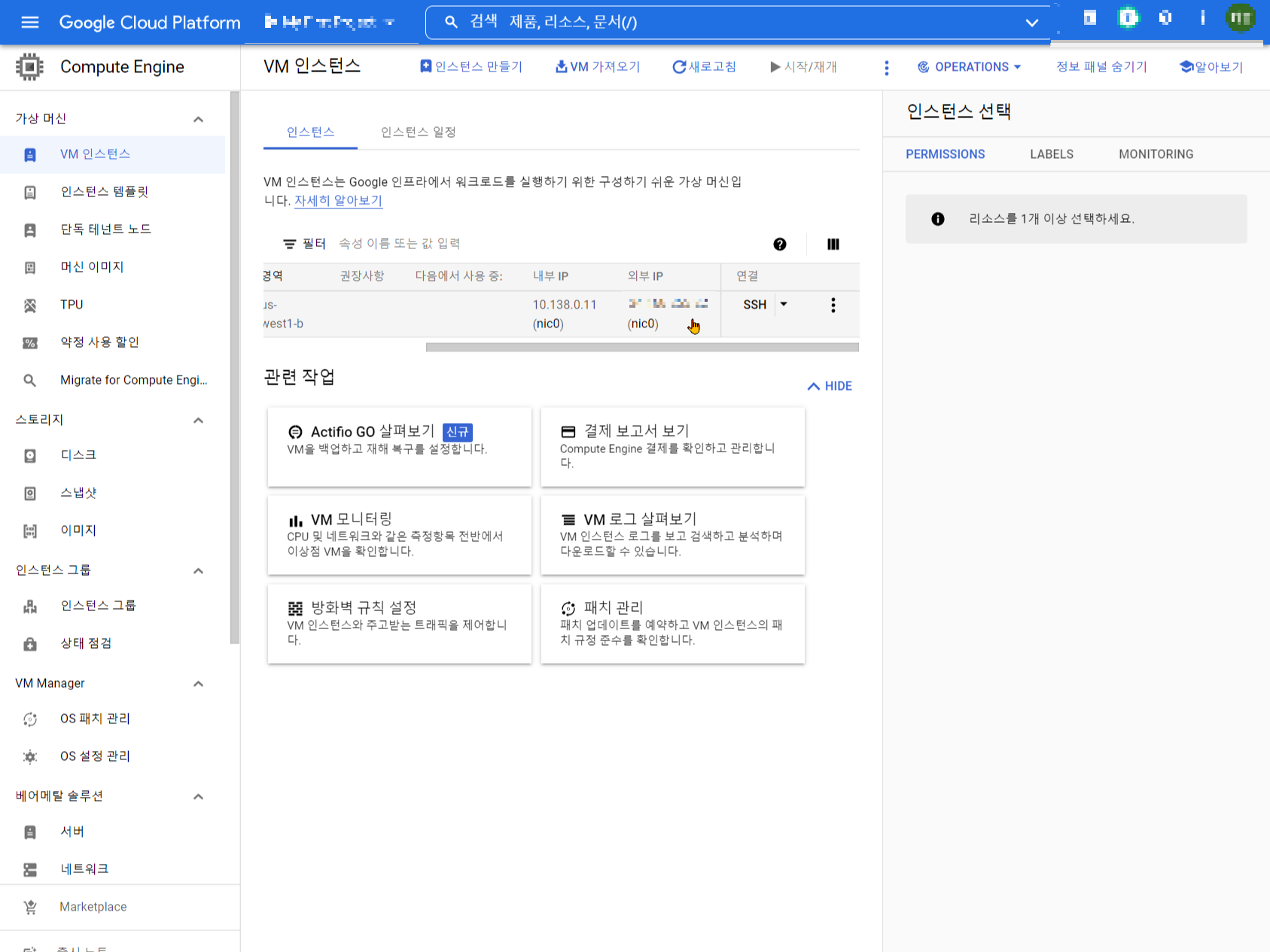Click the 인스턴스 그룹 item icon
This screenshot has width=1270, height=952.
(30, 607)
